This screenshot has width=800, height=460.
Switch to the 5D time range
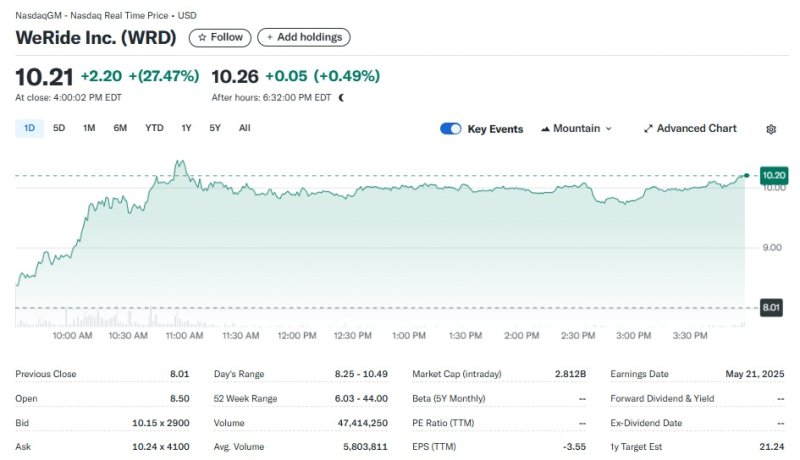59,128
